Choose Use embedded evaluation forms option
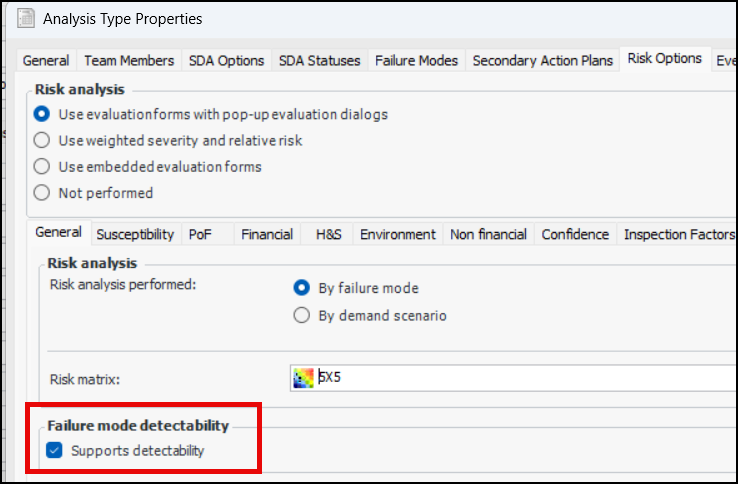The image size is (738, 484). [42, 167]
